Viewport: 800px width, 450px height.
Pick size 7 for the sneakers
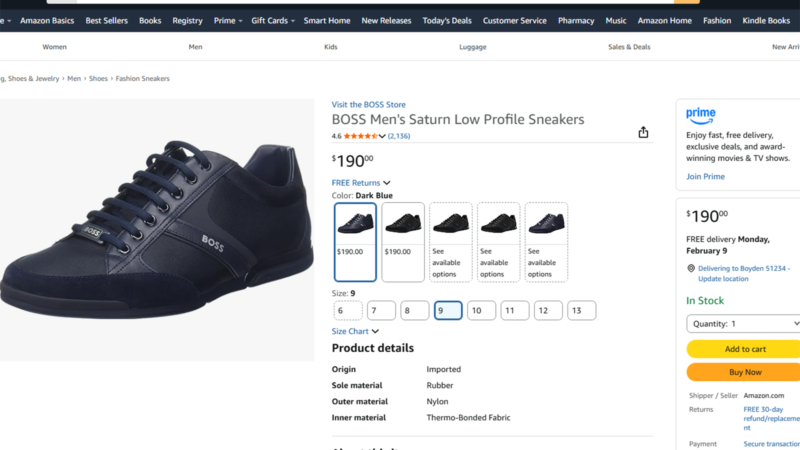click(x=381, y=311)
